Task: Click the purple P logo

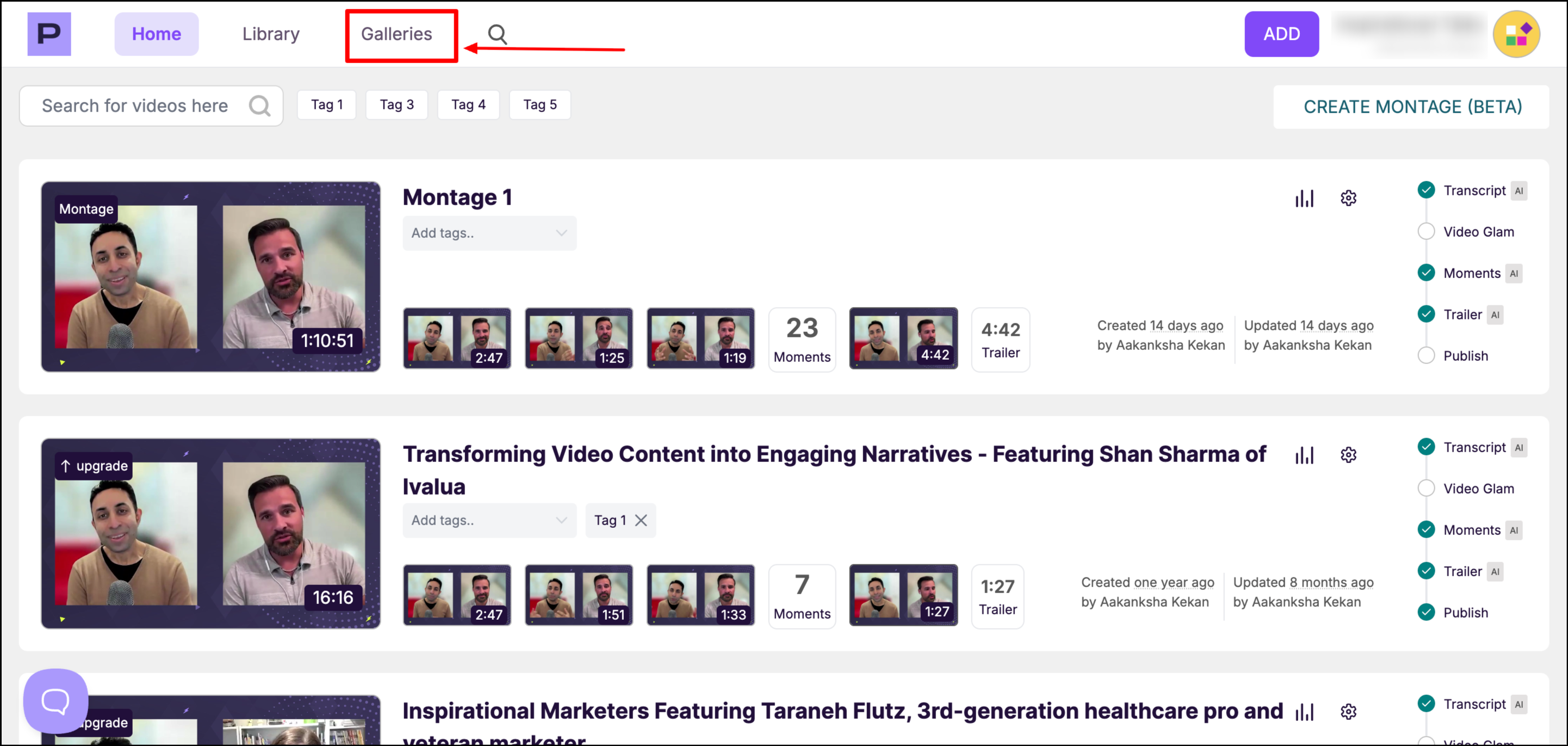Action: 49,34
